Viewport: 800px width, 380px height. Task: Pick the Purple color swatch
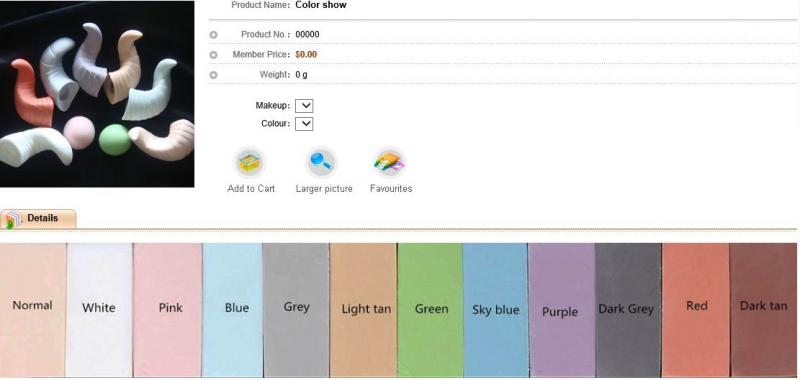click(x=562, y=310)
